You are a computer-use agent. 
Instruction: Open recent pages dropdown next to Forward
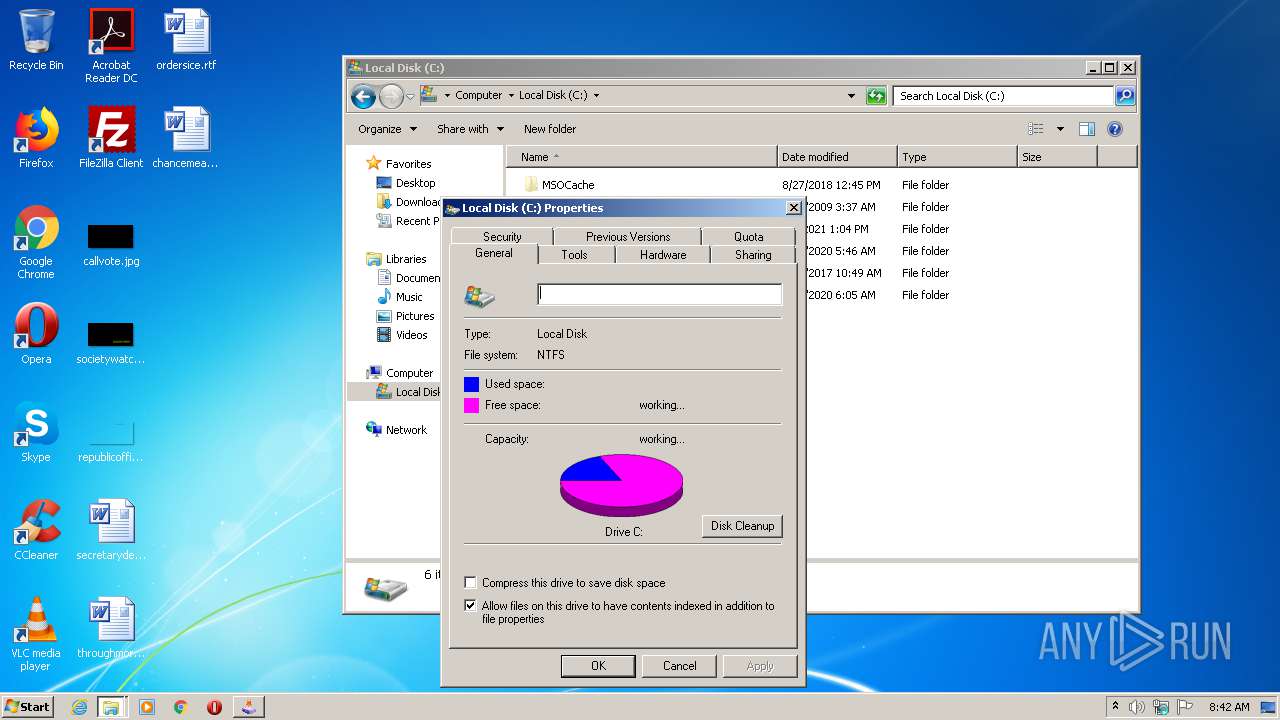point(410,96)
